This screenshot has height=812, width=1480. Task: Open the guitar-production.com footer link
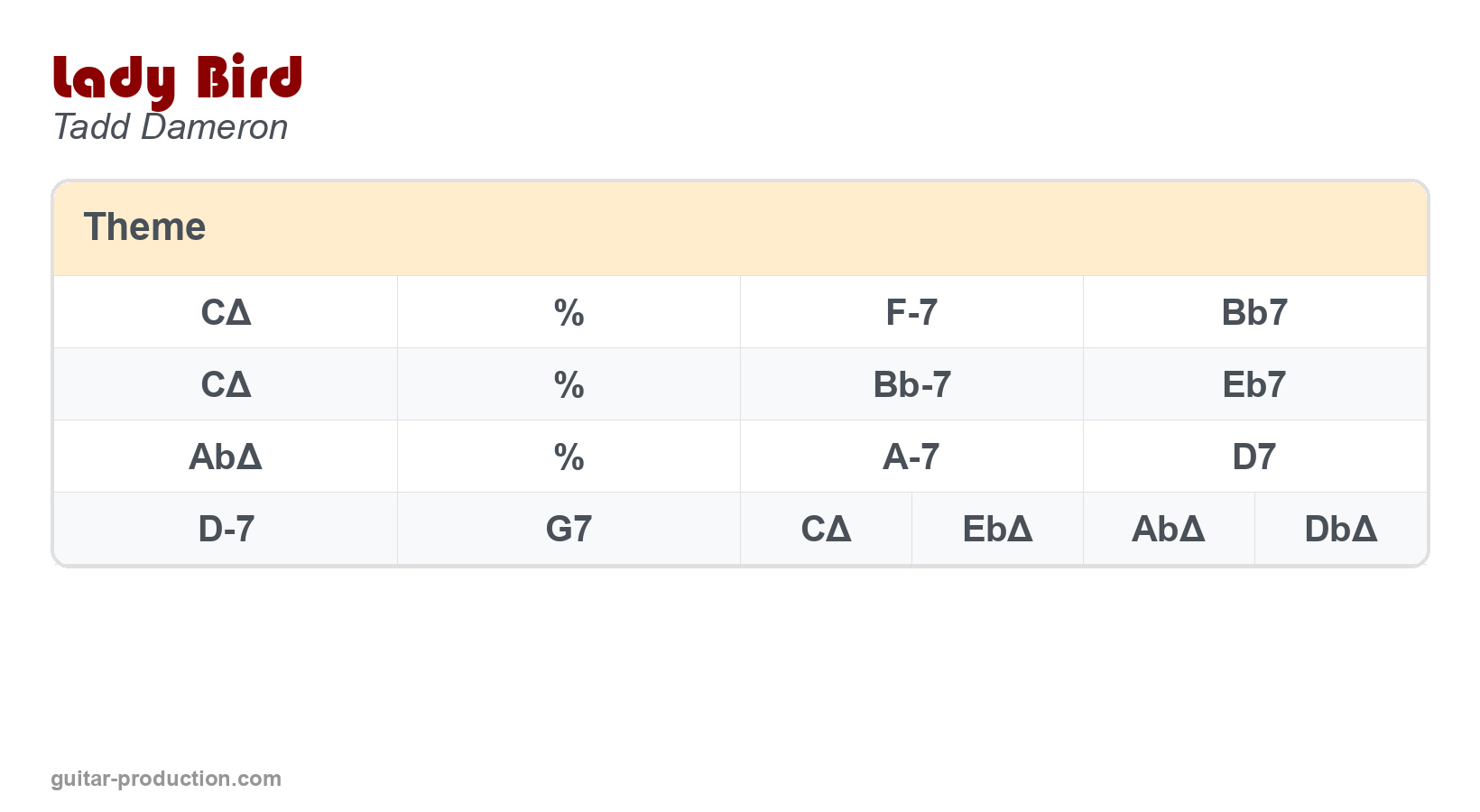pyautogui.click(x=166, y=779)
